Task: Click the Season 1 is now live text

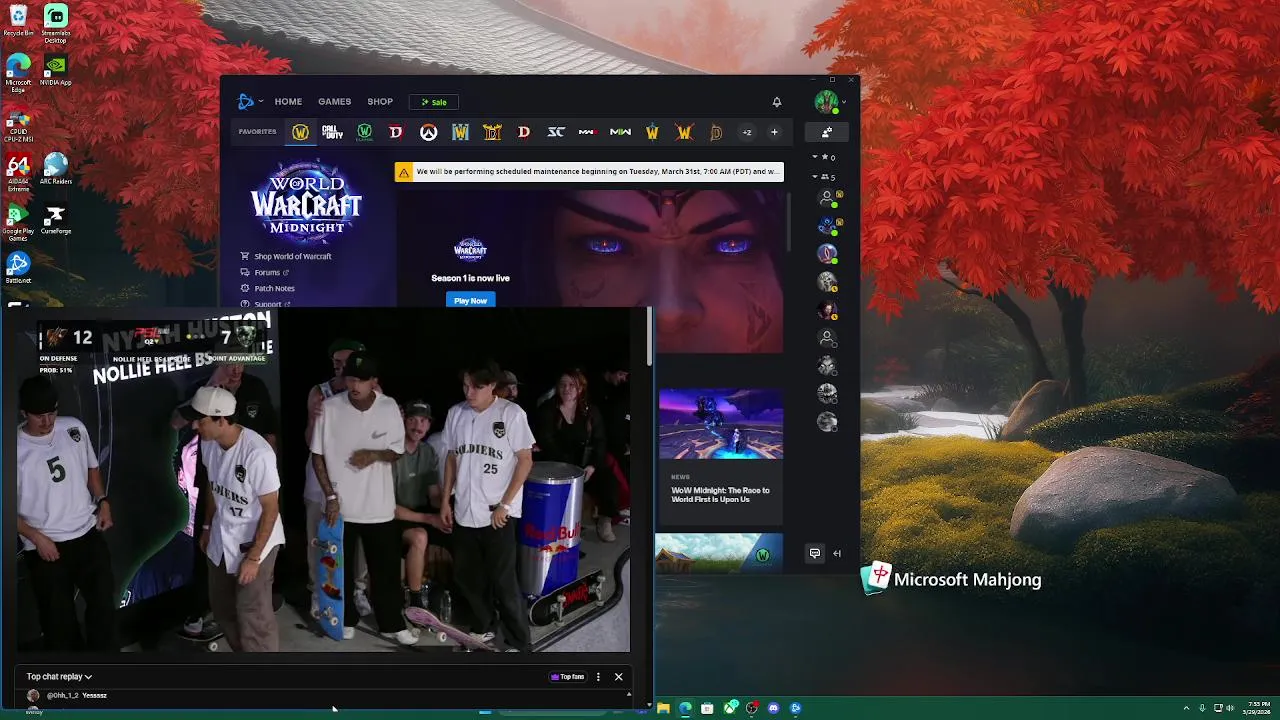Action: coord(470,278)
